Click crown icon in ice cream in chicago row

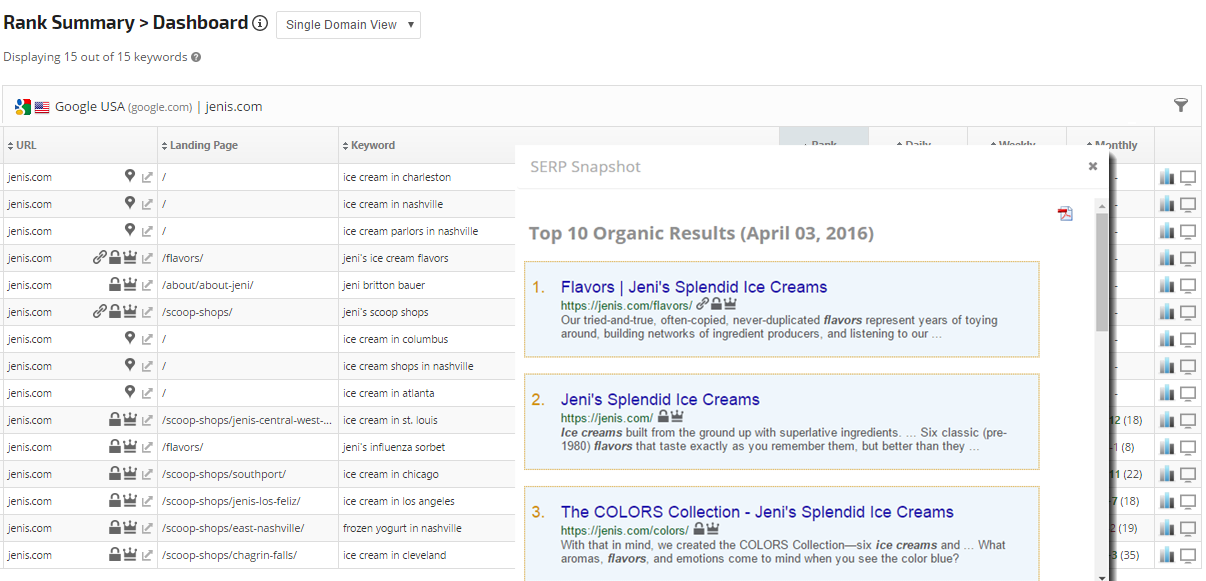tap(130, 474)
